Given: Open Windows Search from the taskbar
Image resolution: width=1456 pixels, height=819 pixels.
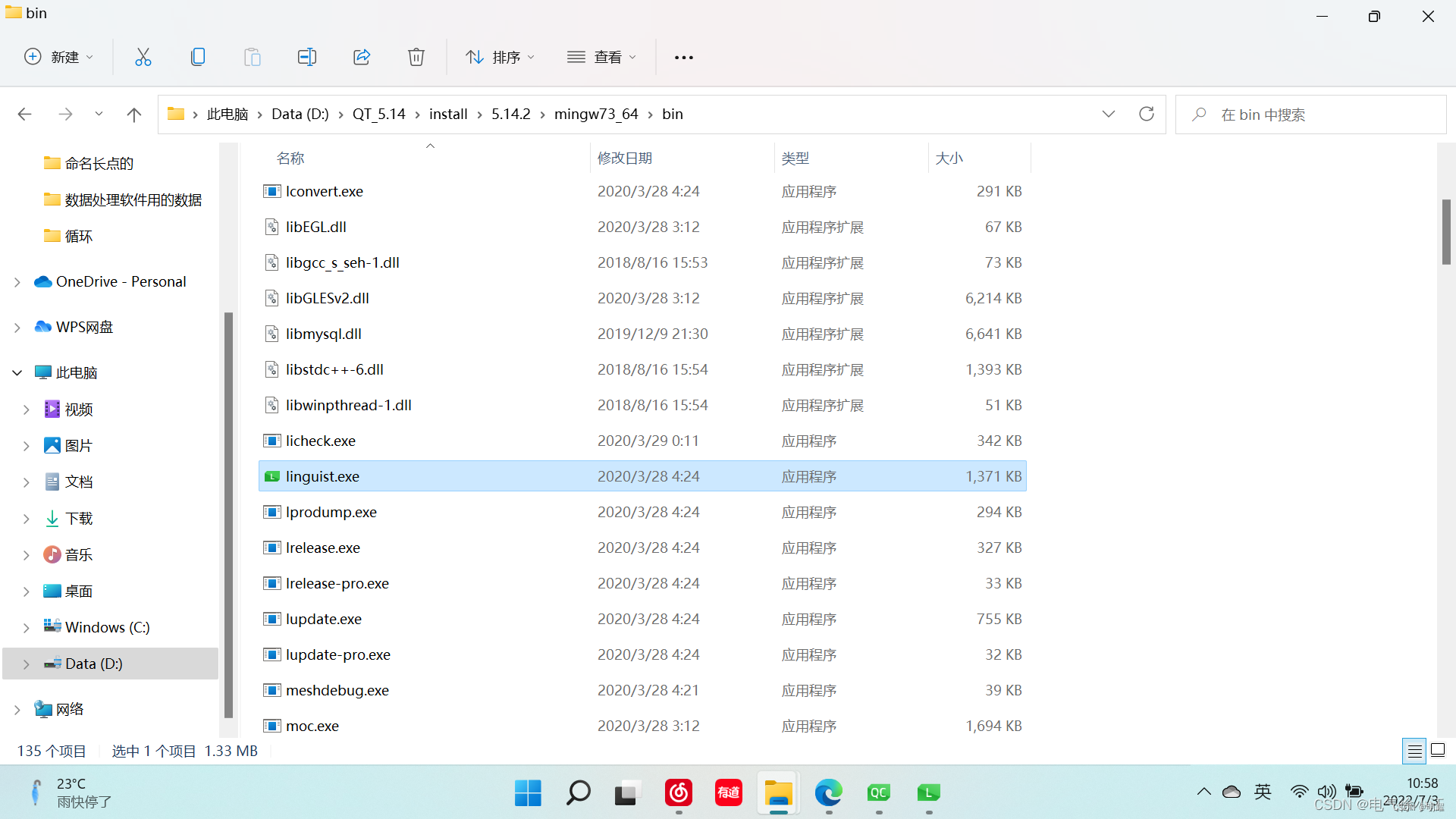Looking at the screenshot, I should tap(578, 793).
